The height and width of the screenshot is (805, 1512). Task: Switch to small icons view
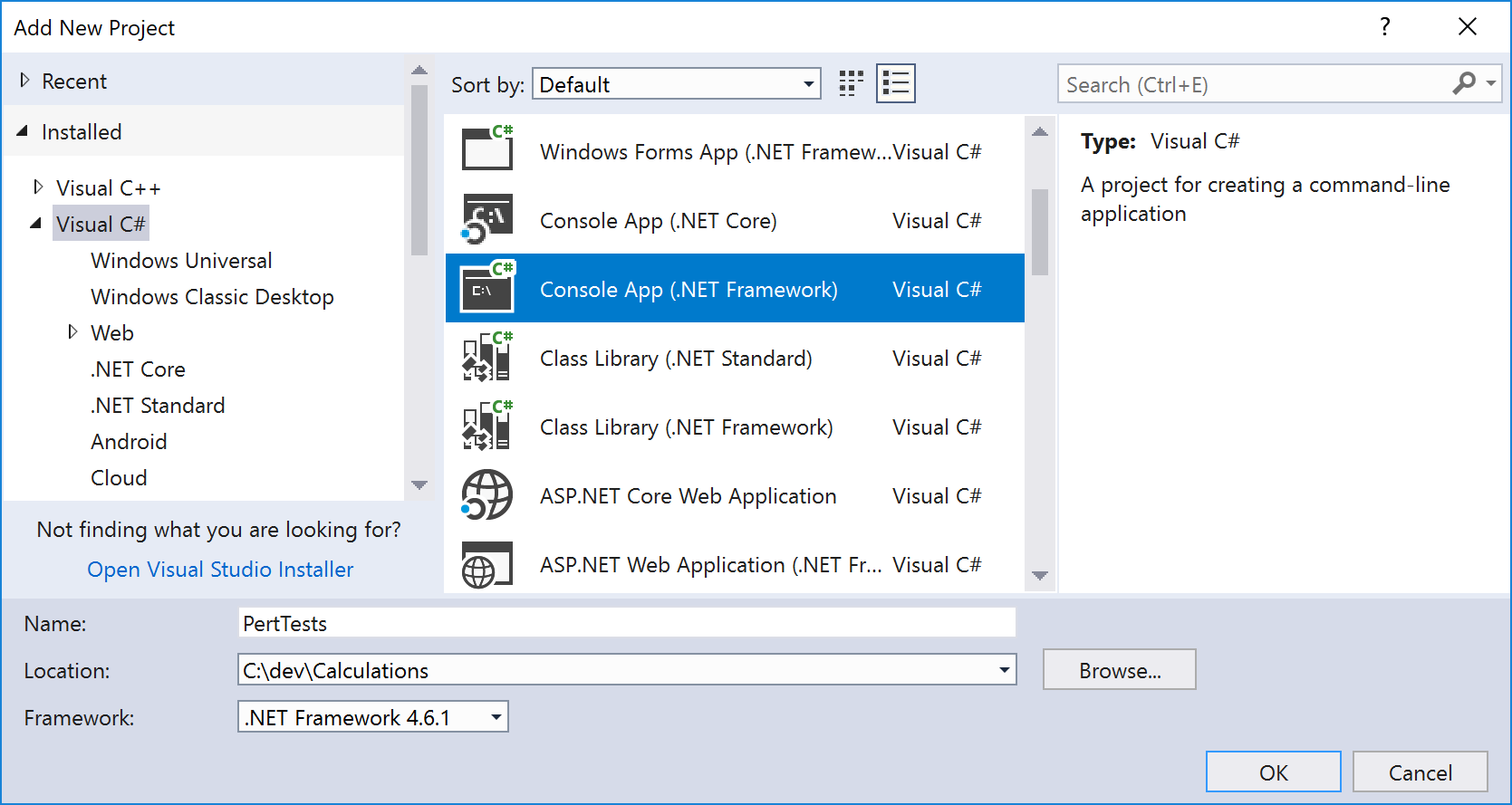coord(851,84)
